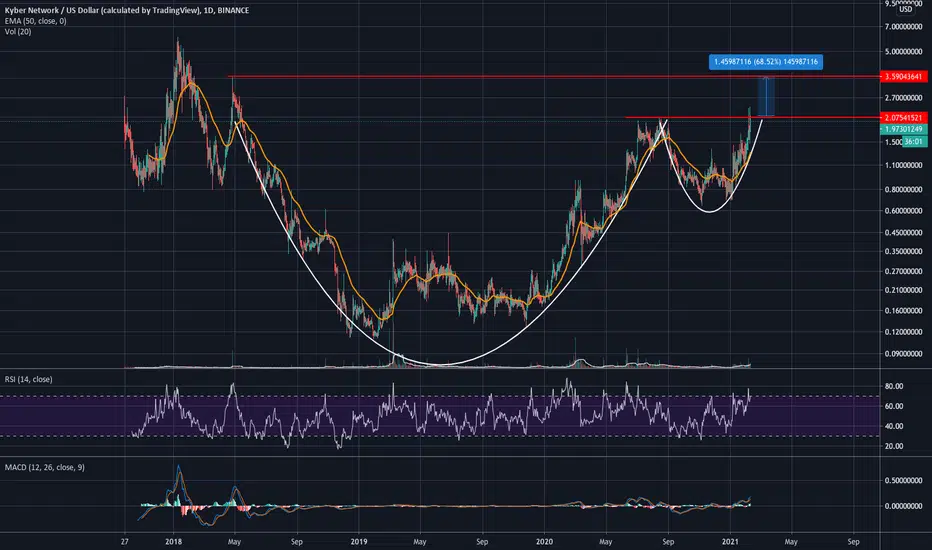Click the 2019 label on time axis

point(358,542)
